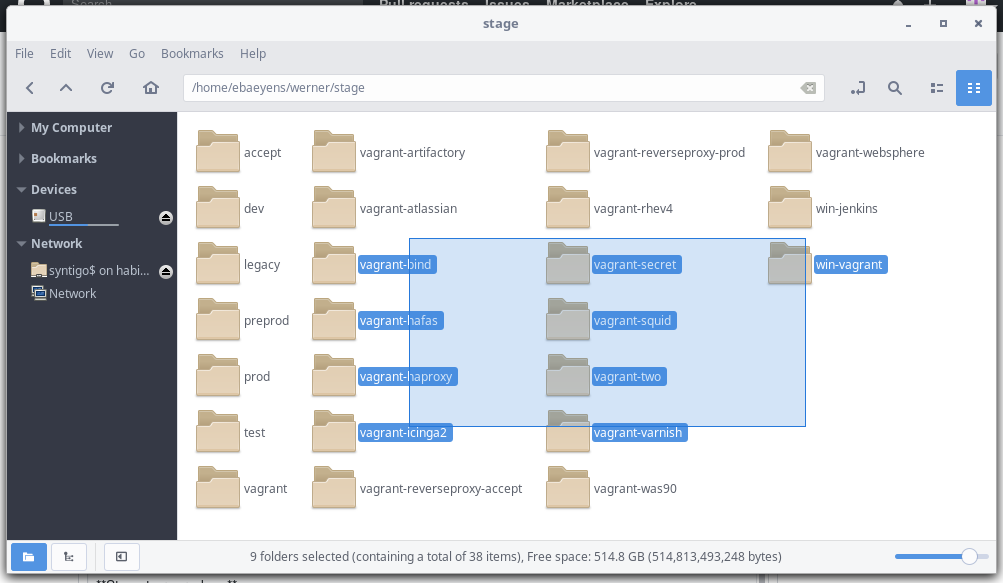
Task: Go up one directory level
Action: point(66,88)
